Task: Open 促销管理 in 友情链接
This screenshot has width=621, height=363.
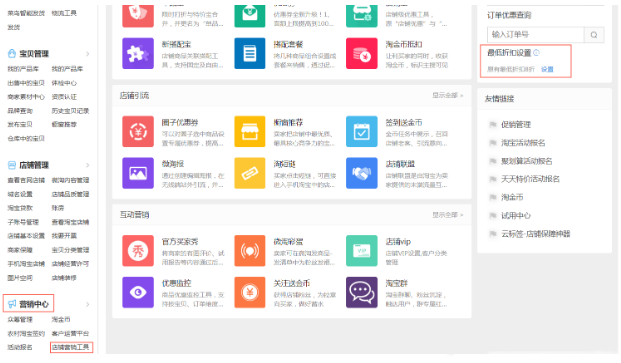Action: pos(516,125)
